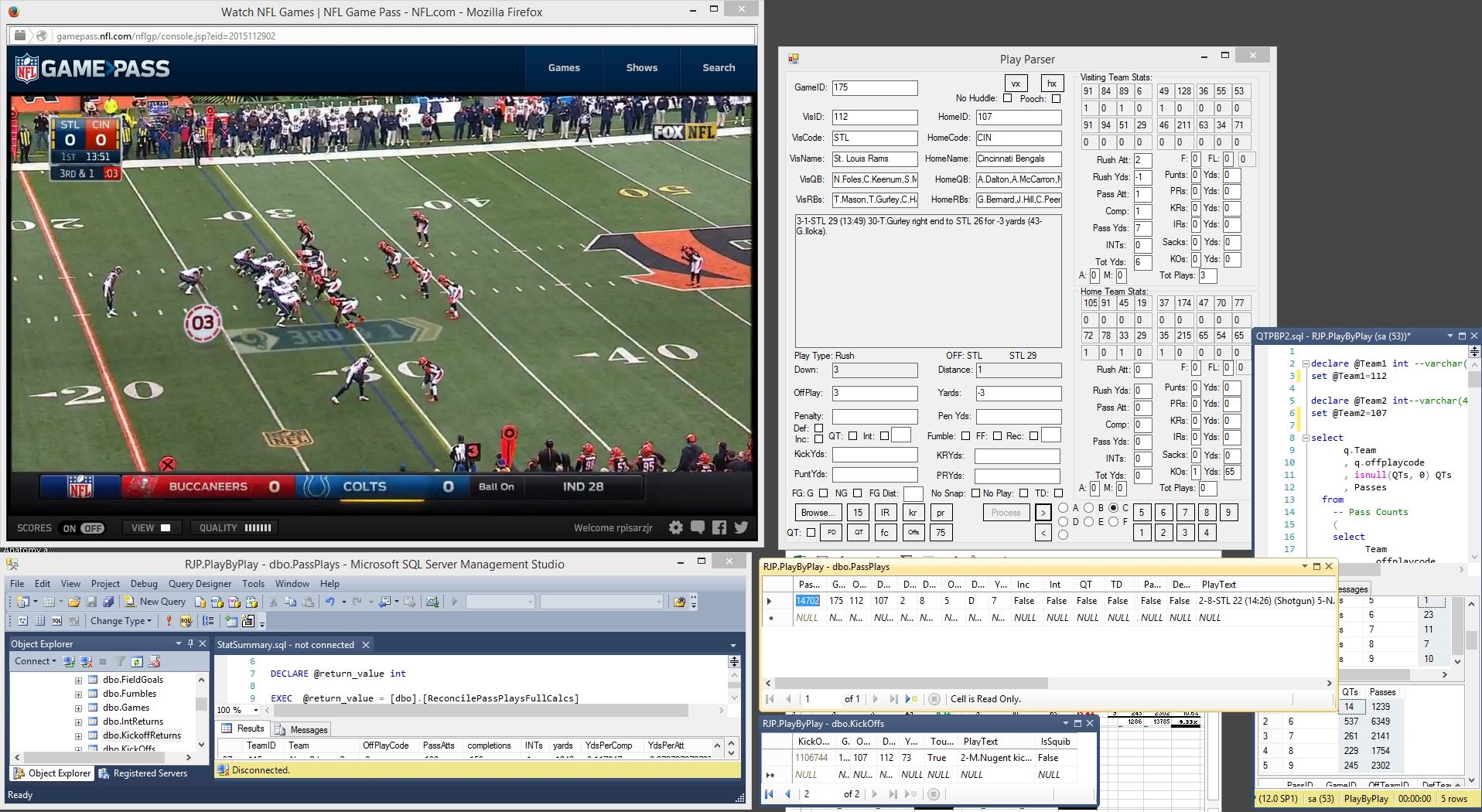Expand the dbo.KickoffReturns tree node
Viewport: 1482px width, 812px height.
pos(78,736)
